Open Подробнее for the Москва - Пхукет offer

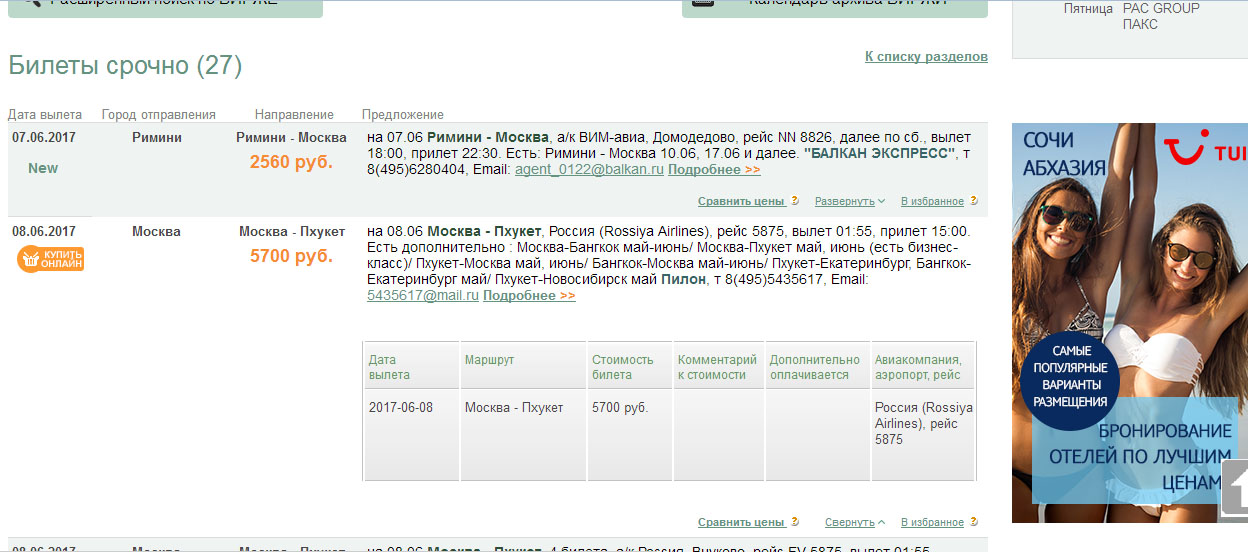point(529,296)
